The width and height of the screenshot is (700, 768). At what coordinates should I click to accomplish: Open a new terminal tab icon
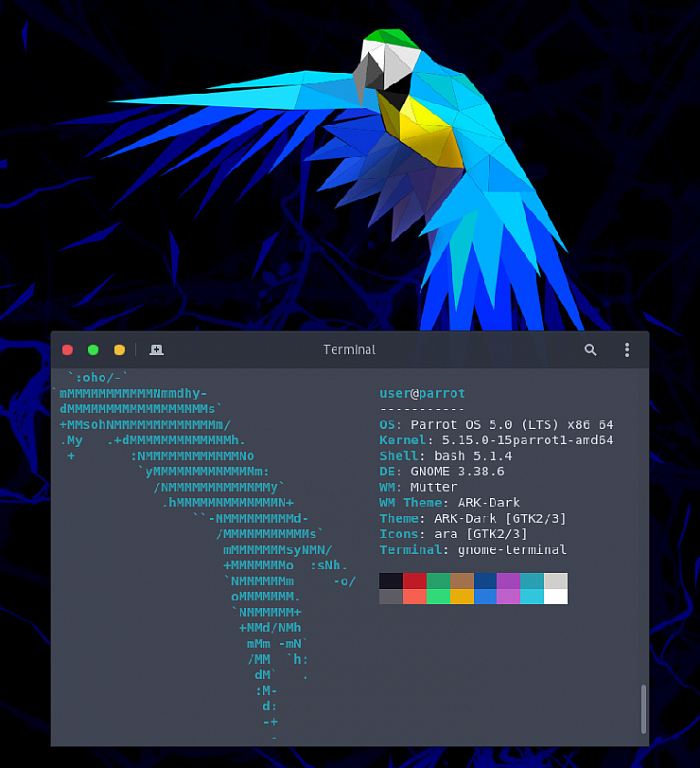coord(156,350)
